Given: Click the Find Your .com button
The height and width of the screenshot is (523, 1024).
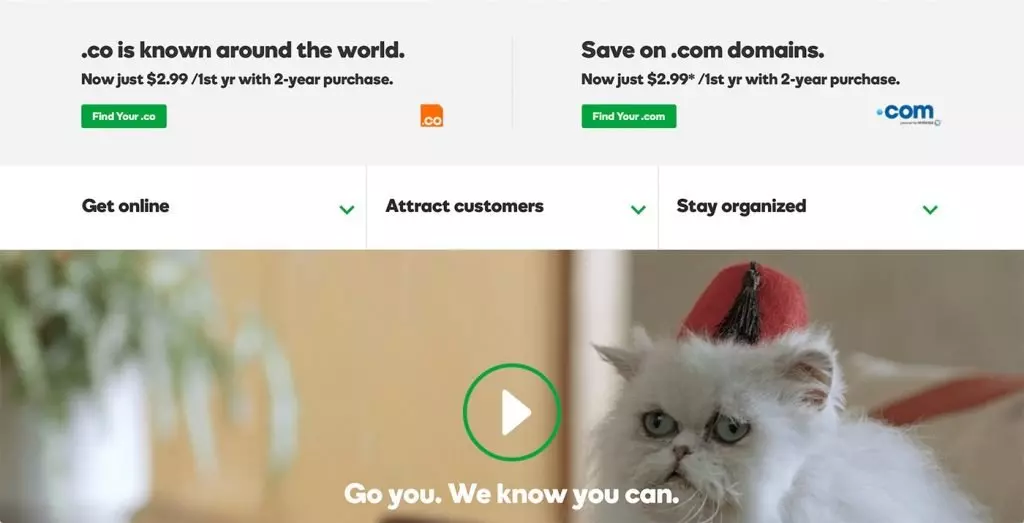Looking at the screenshot, I should [629, 116].
